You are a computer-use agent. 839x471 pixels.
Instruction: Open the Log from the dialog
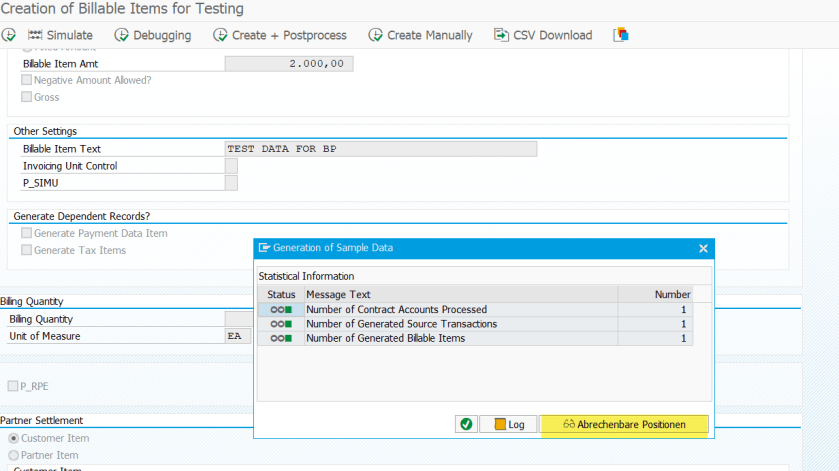pyautogui.click(x=508, y=424)
